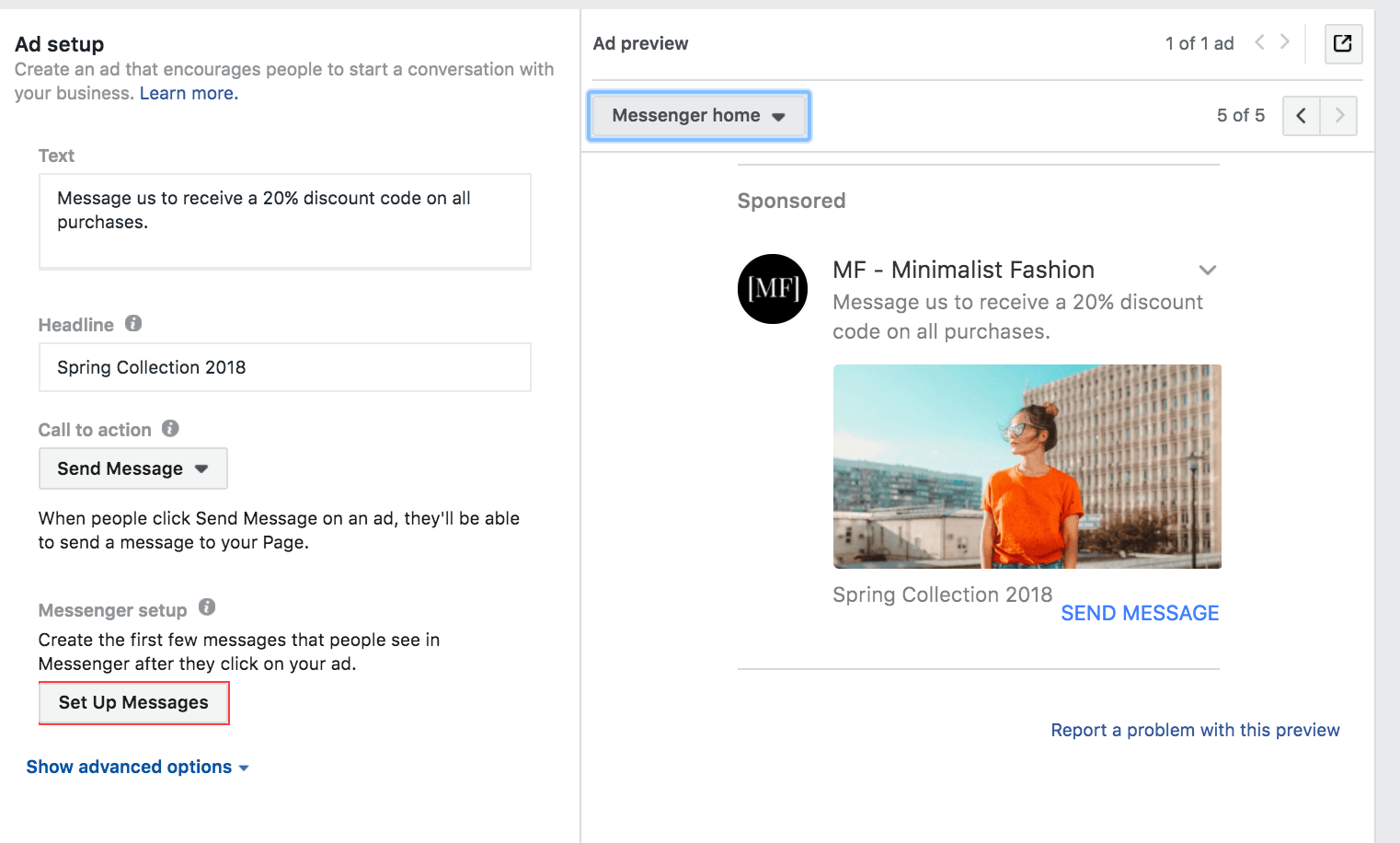
Task: Click the Messenger setup info icon
Action: pyautogui.click(x=207, y=607)
